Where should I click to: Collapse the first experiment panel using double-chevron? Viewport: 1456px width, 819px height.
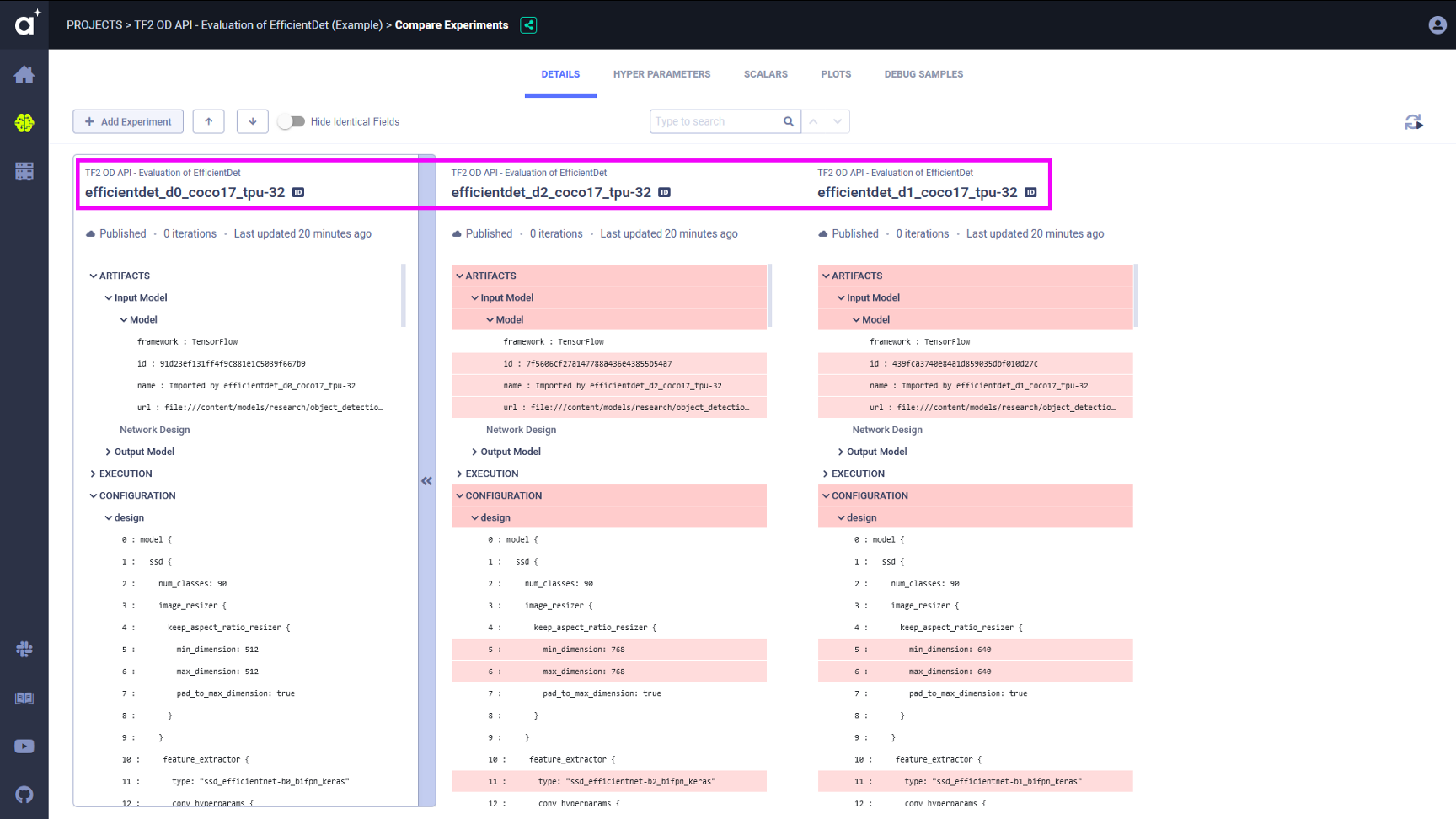[427, 481]
